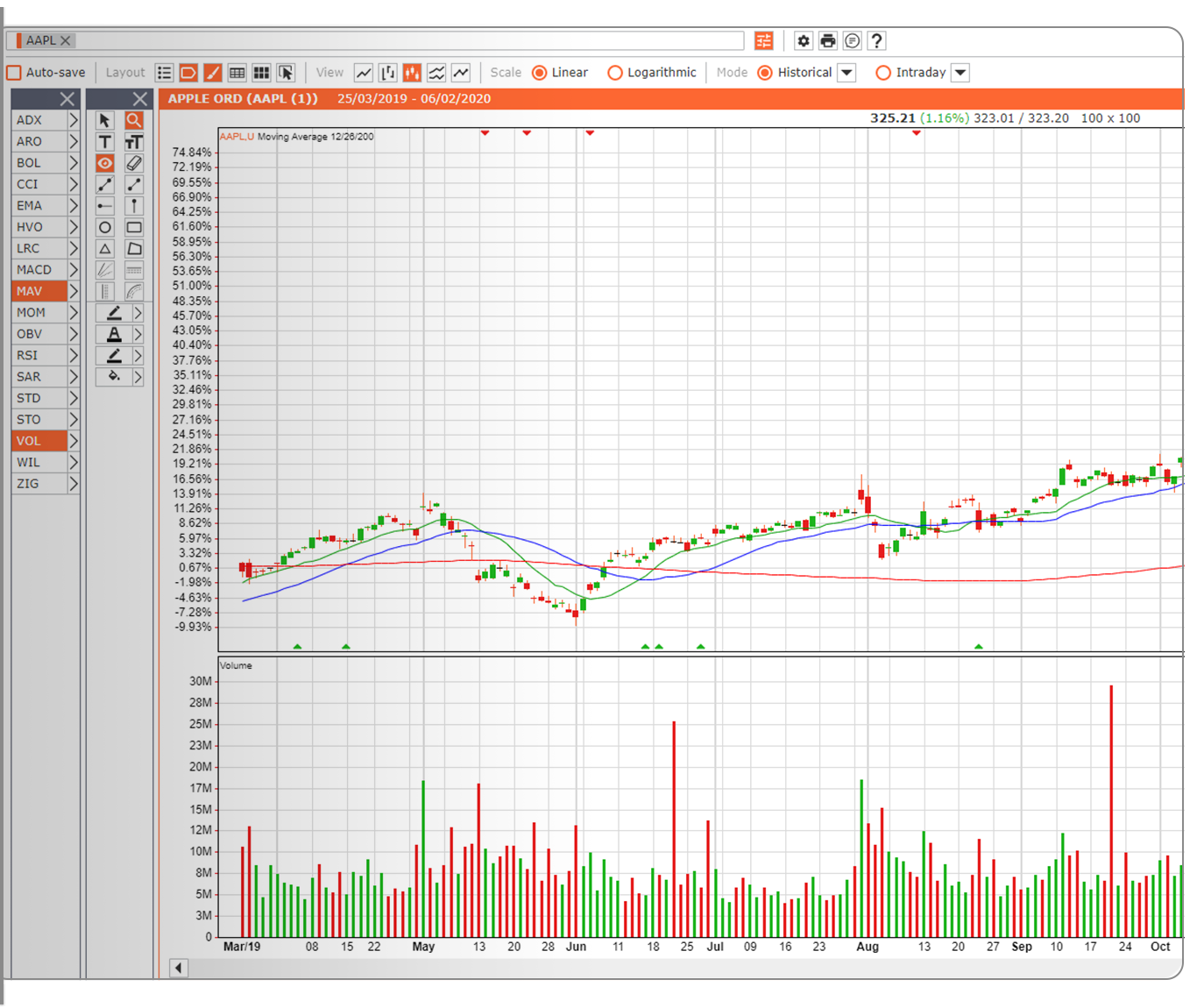This screenshot has height=1008, width=1204.
Task: Choose the double TT text size tool
Action: (x=134, y=142)
